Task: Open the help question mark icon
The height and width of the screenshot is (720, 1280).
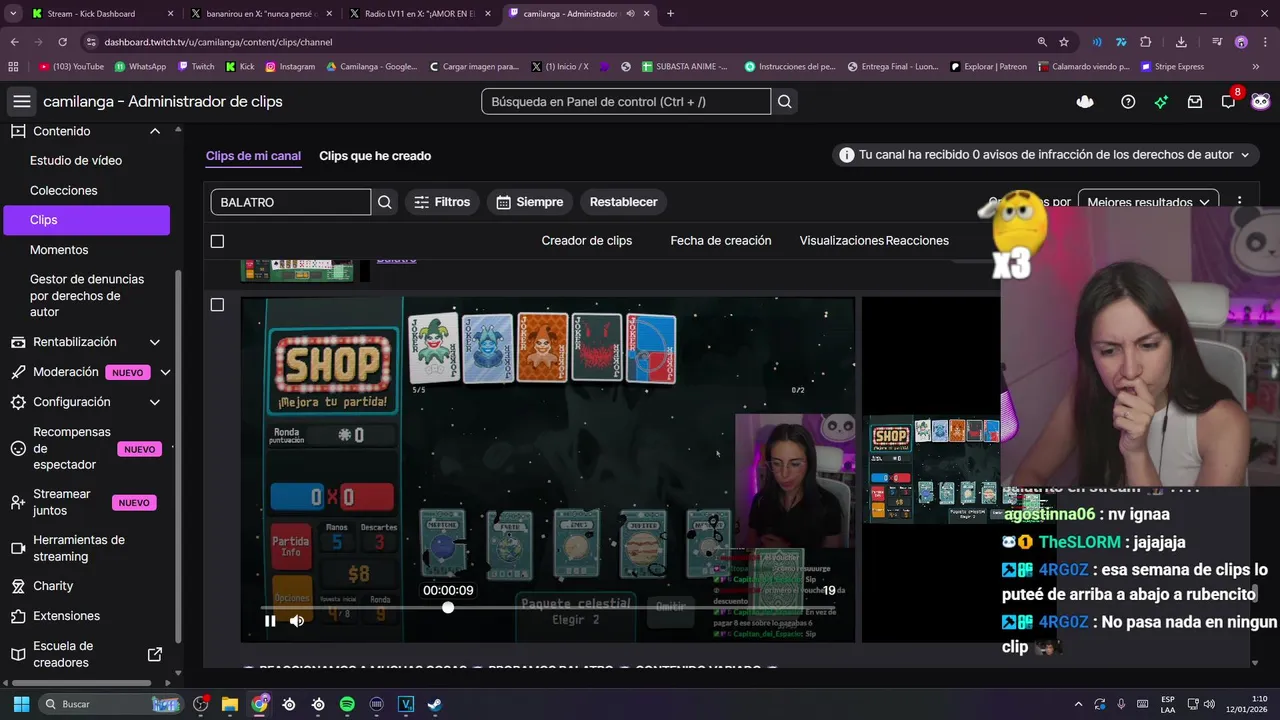Action: point(1128,101)
